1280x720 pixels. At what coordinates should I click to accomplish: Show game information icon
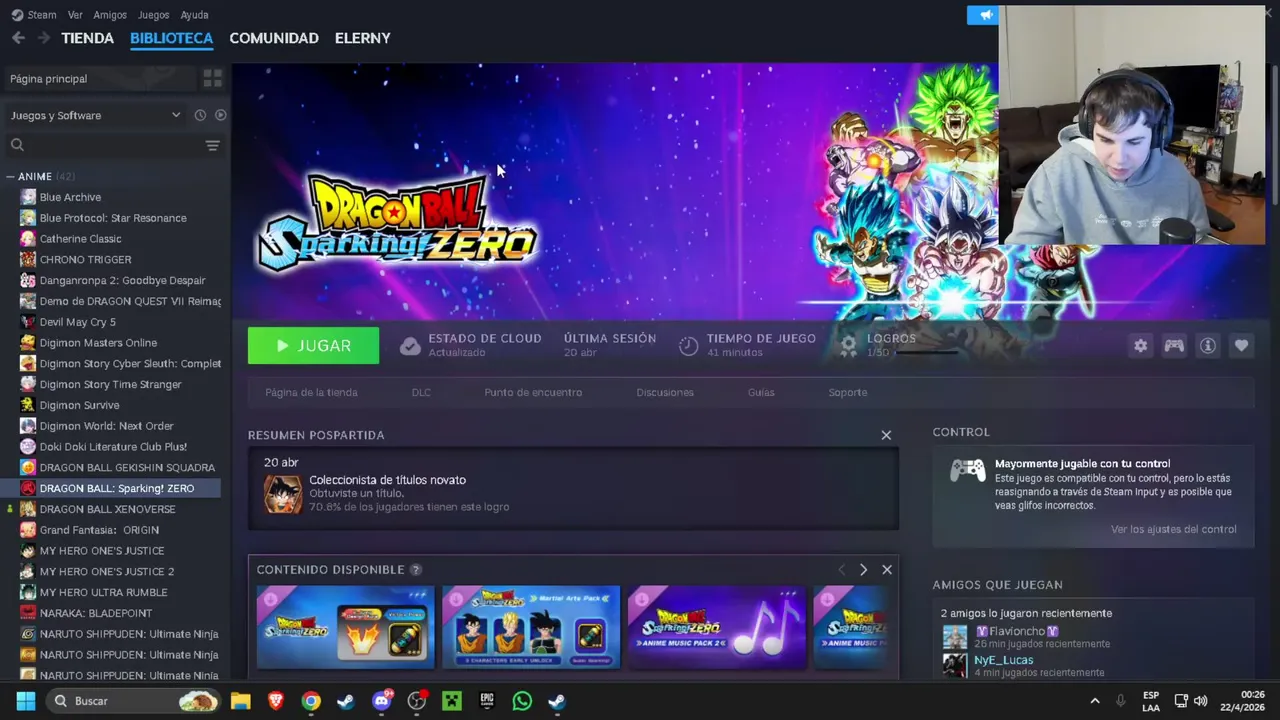[x=1208, y=345]
